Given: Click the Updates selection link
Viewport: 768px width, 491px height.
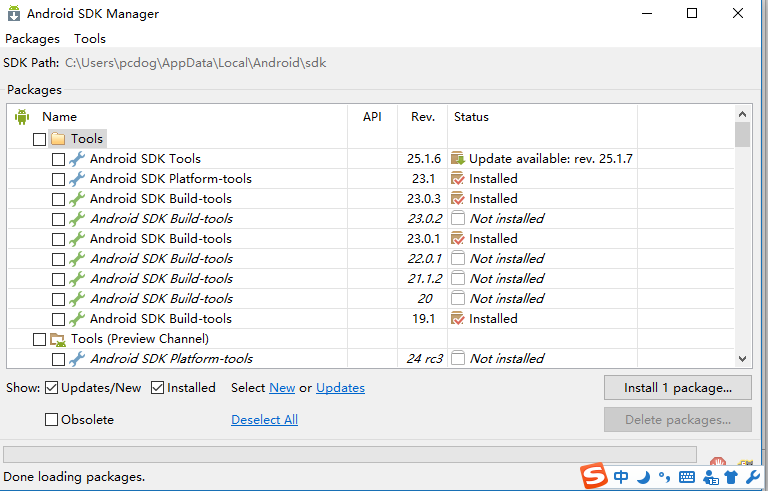Looking at the screenshot, I should click(x=340, y=388).
